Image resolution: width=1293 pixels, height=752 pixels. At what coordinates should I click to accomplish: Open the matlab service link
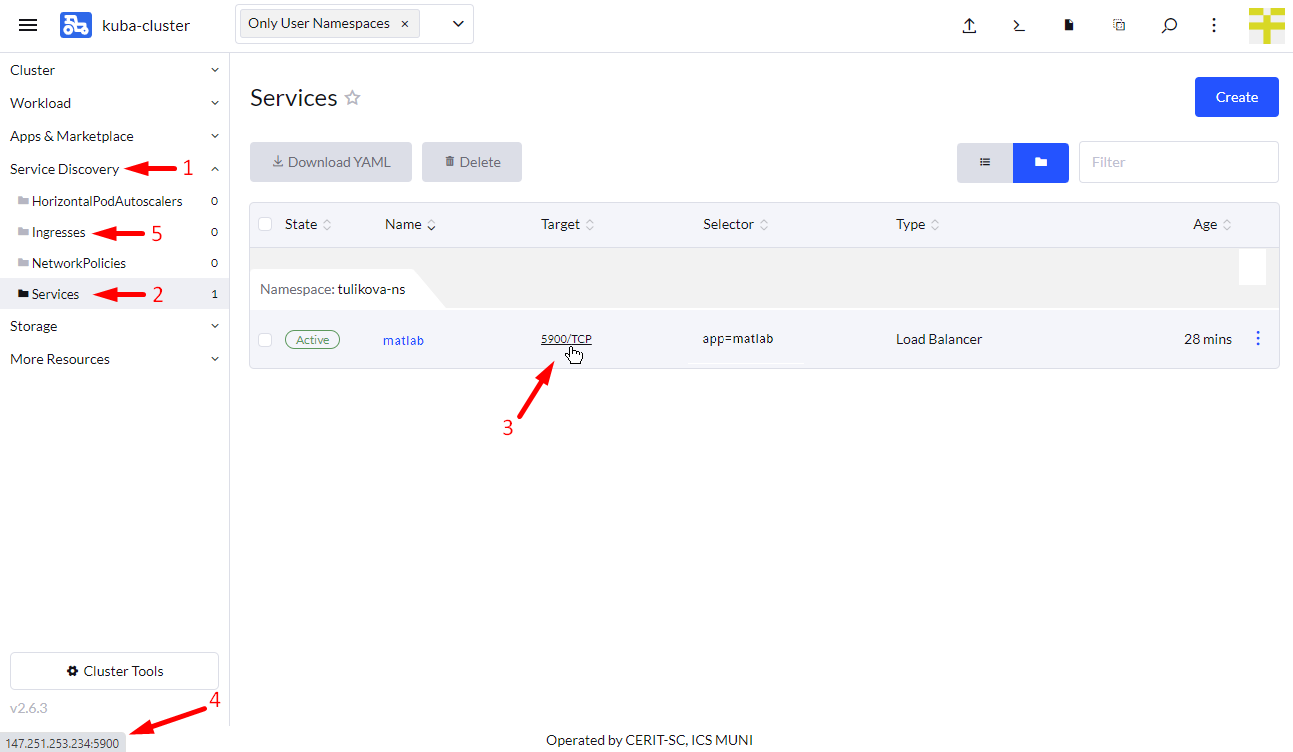403,341
